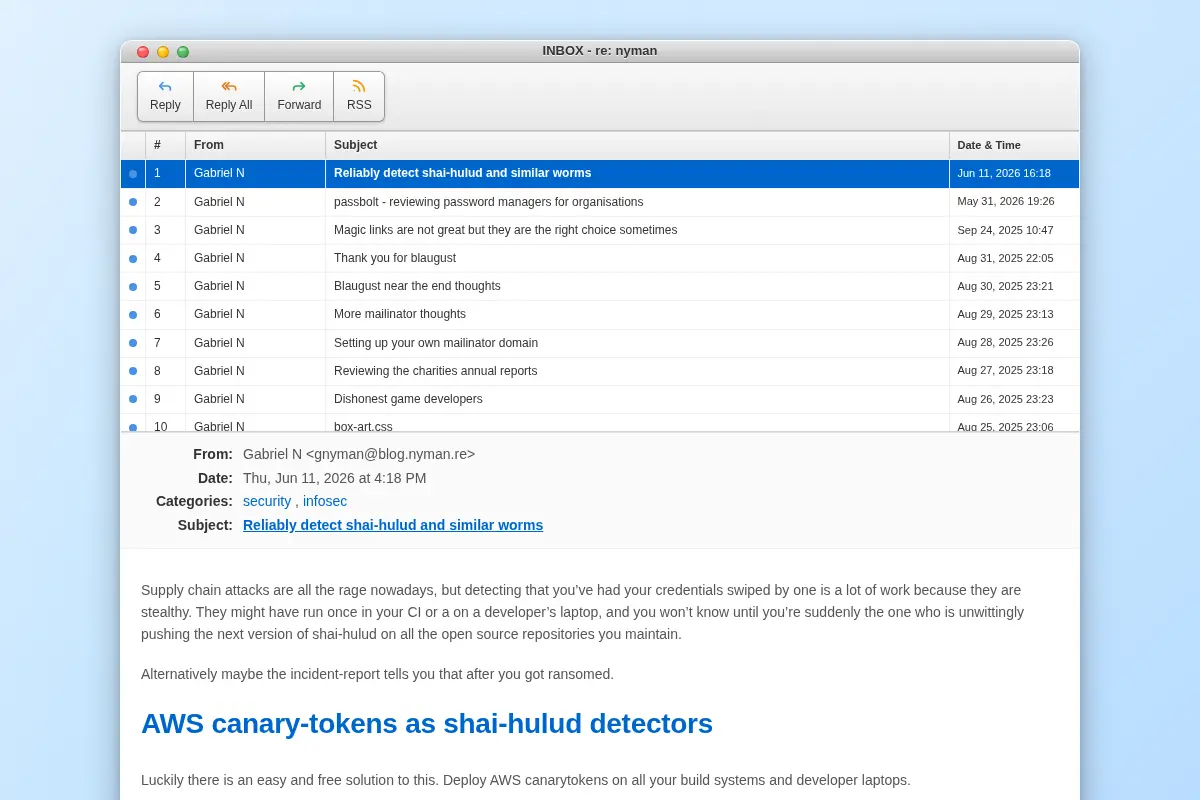1200x800 pixels.
Task: Click unread dot for Thank you for blaugust
Action: coord(133,258)
